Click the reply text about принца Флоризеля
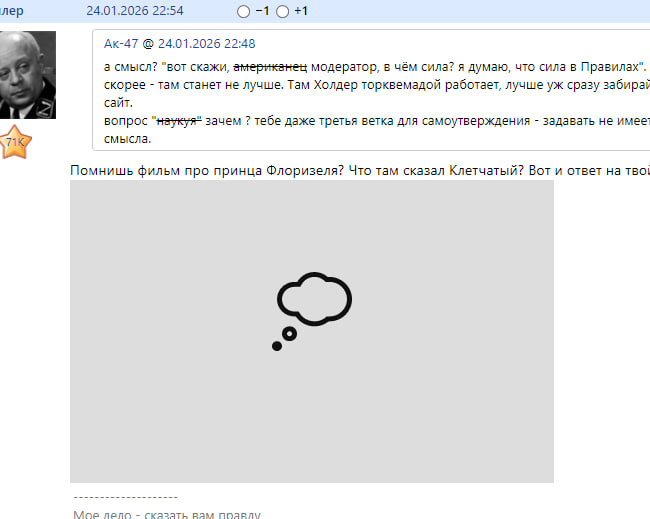Screen dimensions: 650x519 [360, 170]
